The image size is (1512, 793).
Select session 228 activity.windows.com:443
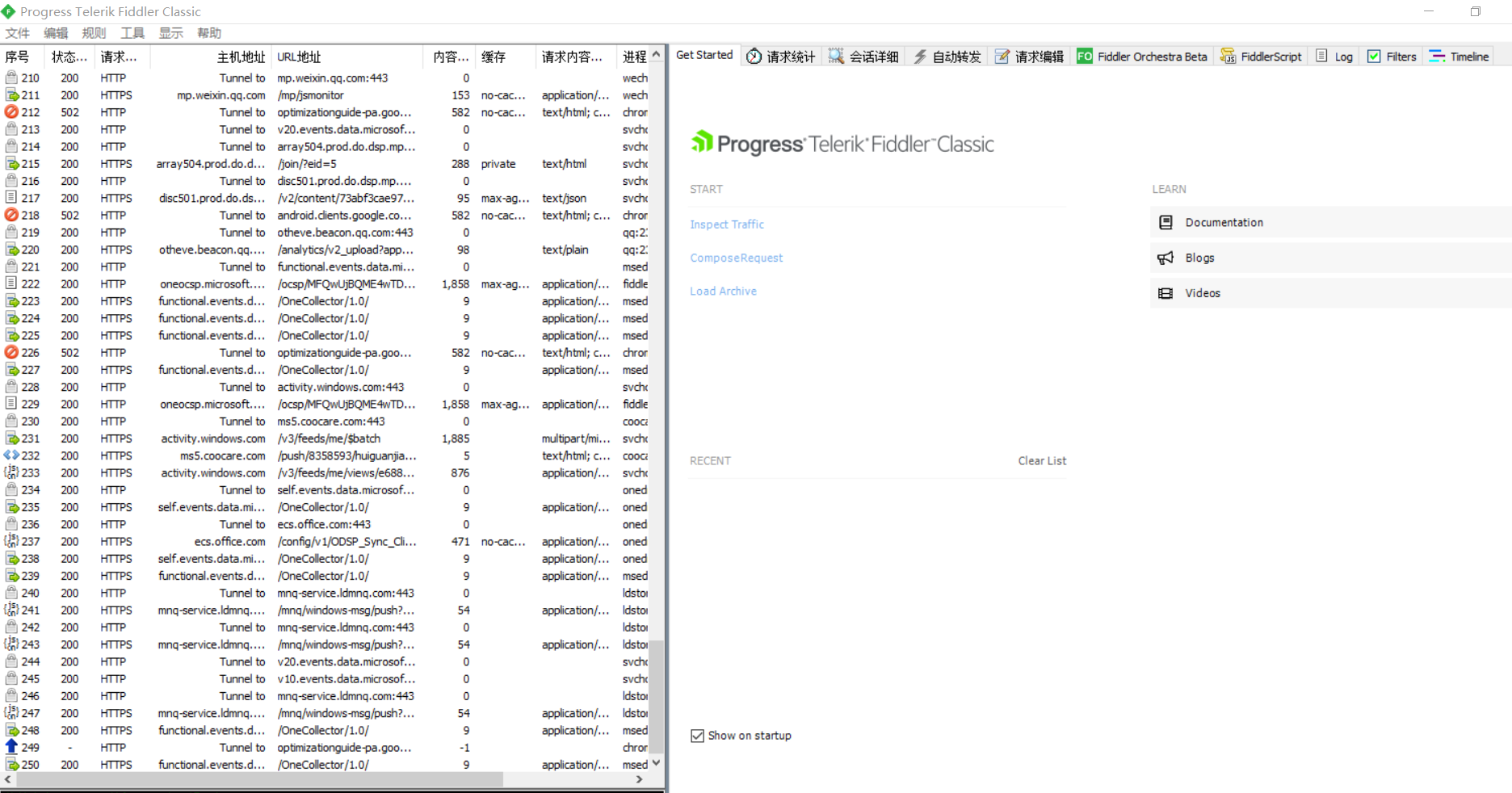325,387
